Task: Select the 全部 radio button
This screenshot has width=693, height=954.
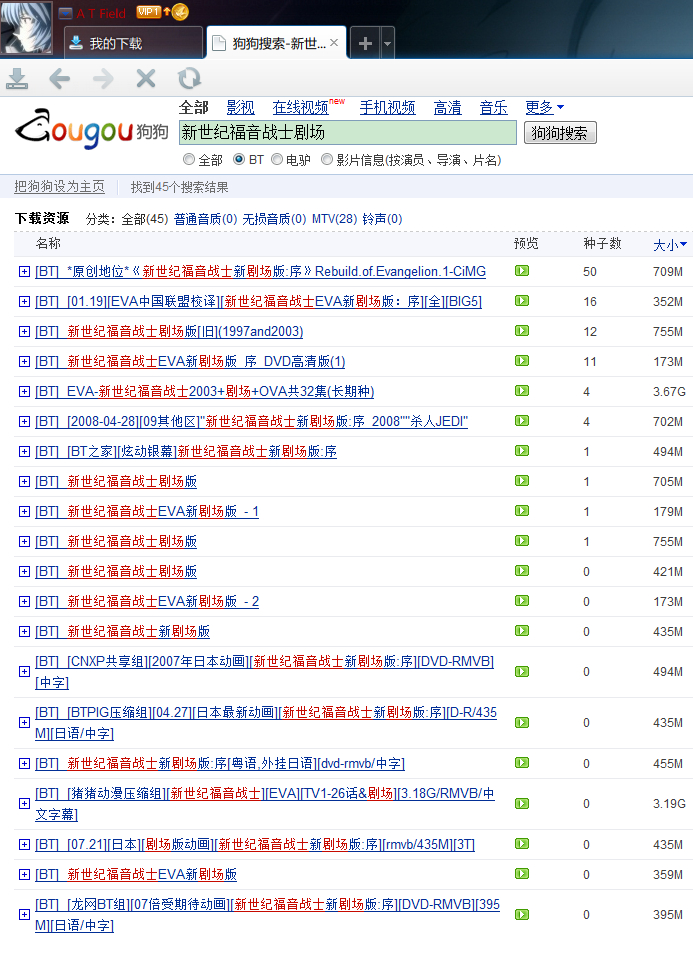Action: pyautogui.click(x=189, y=159)
